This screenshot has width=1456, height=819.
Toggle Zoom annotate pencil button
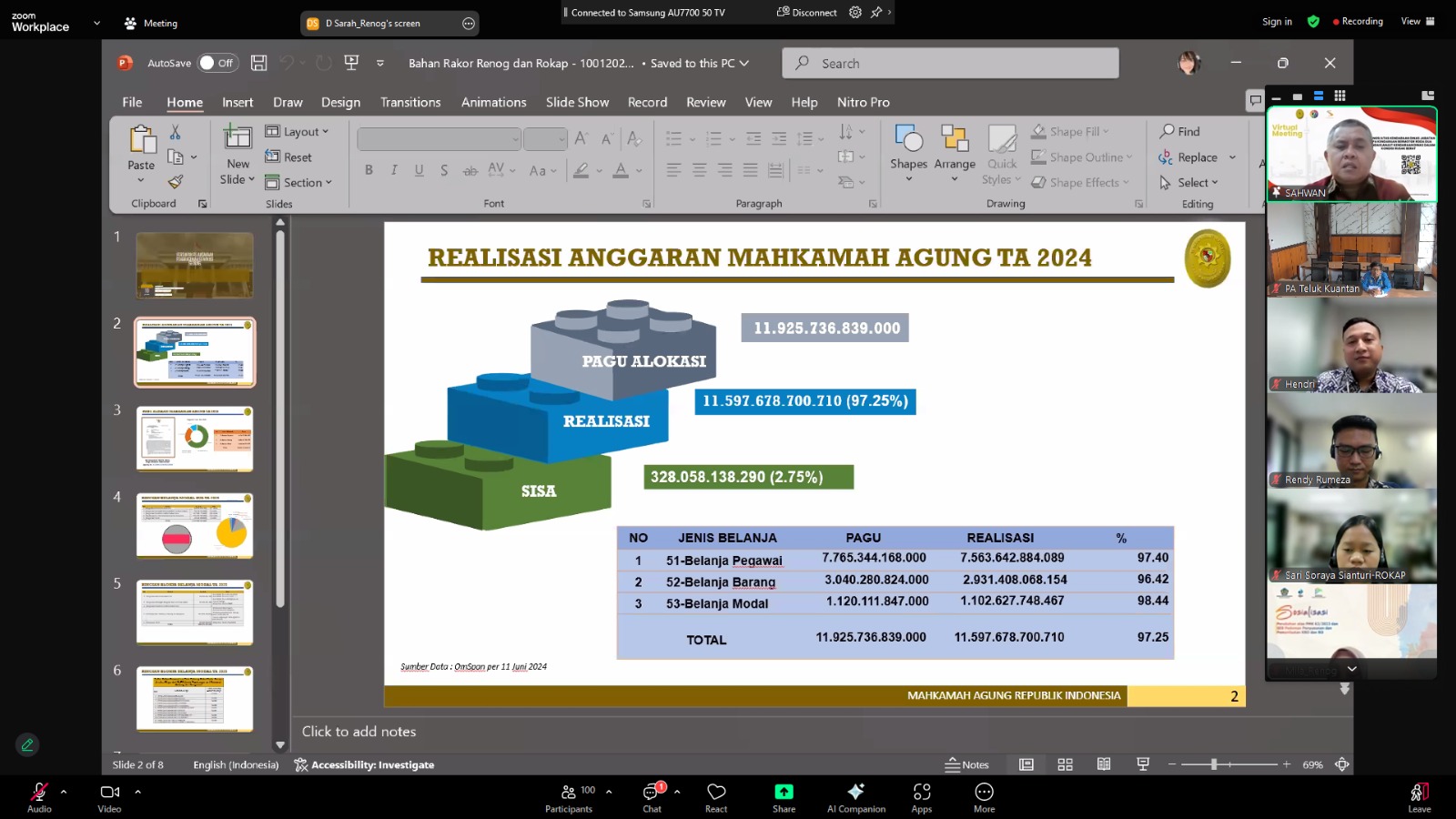click(x=27, y=745)
